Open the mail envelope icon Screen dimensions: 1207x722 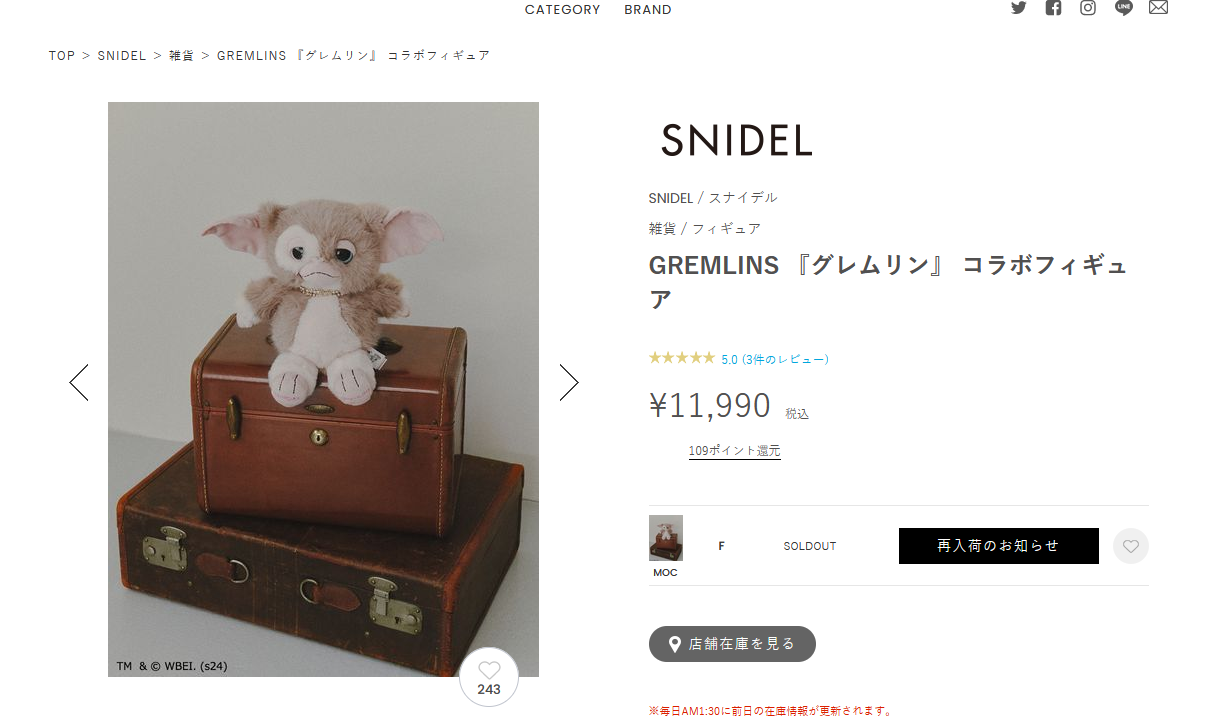[x=1158, y=8]
